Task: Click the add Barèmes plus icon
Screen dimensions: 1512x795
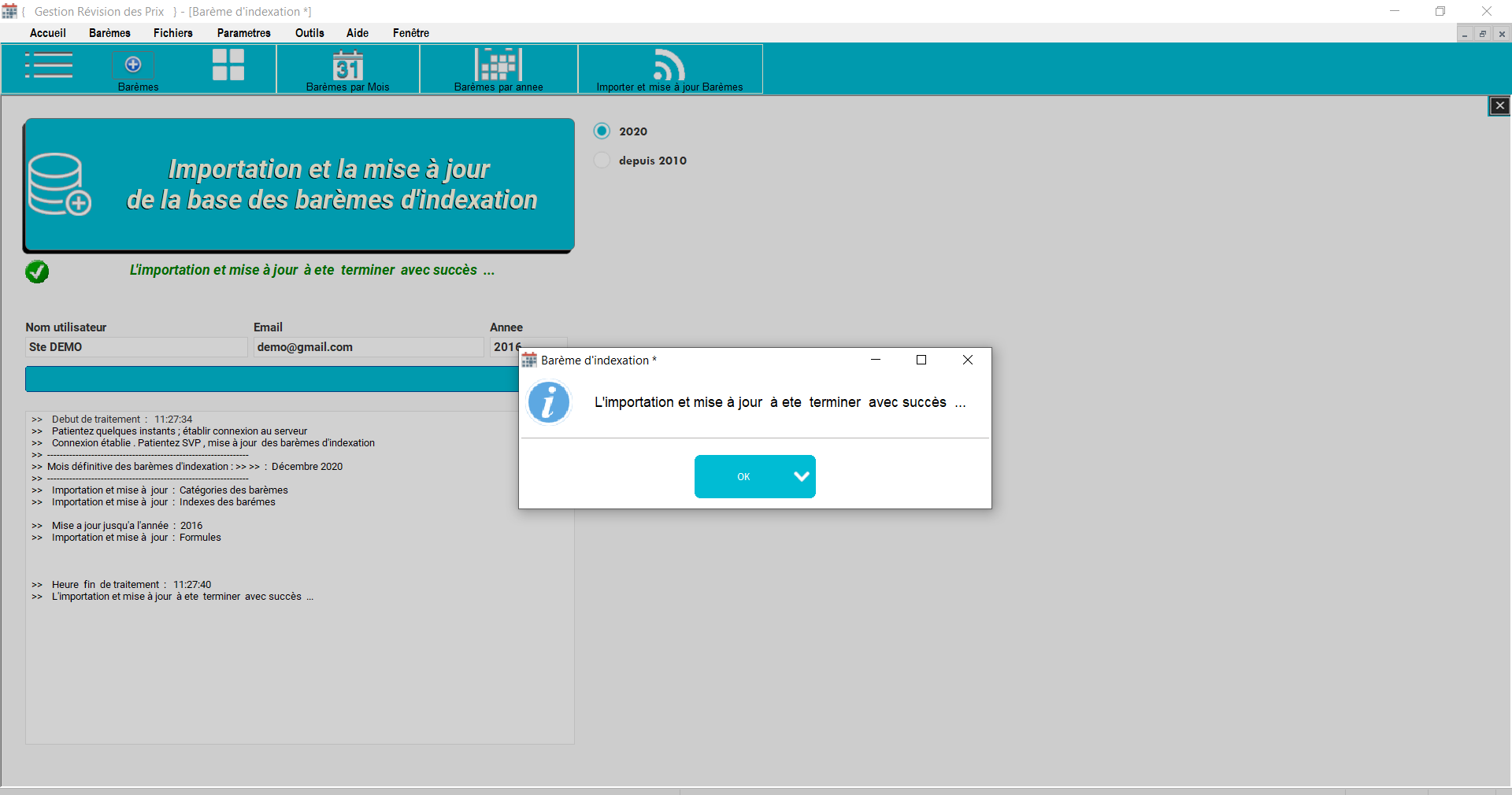Action: (133, 65)
